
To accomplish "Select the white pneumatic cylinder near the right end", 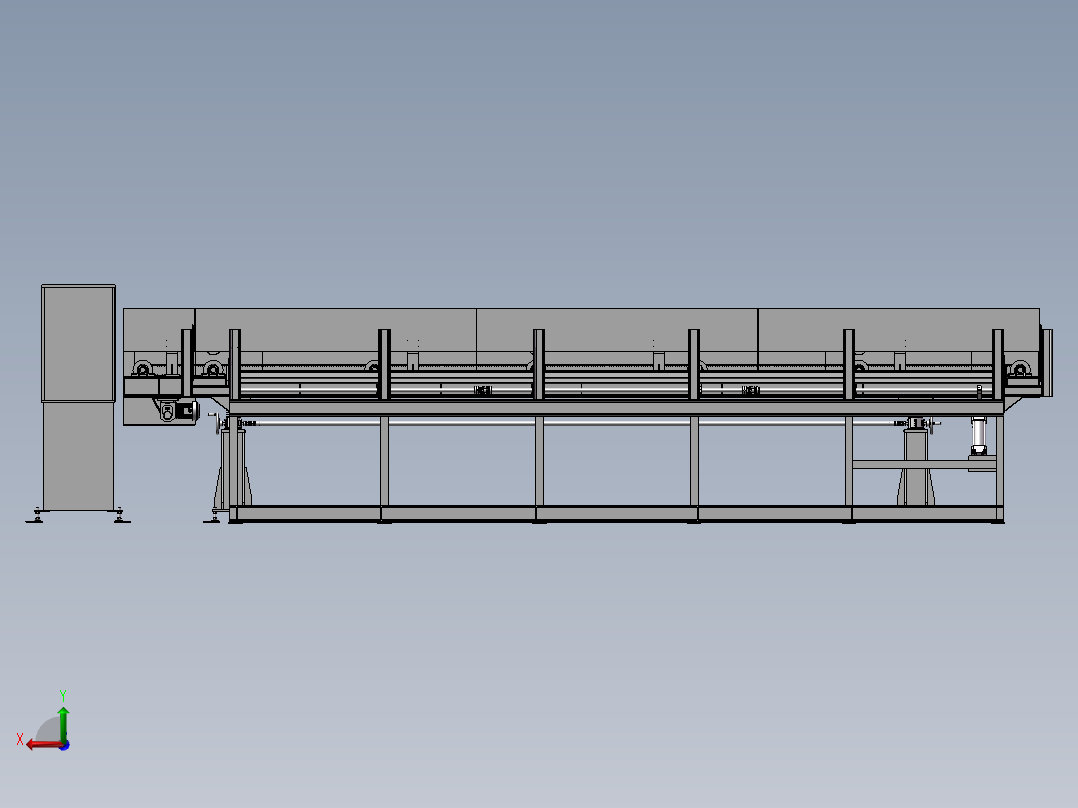I will click(978, 435).
